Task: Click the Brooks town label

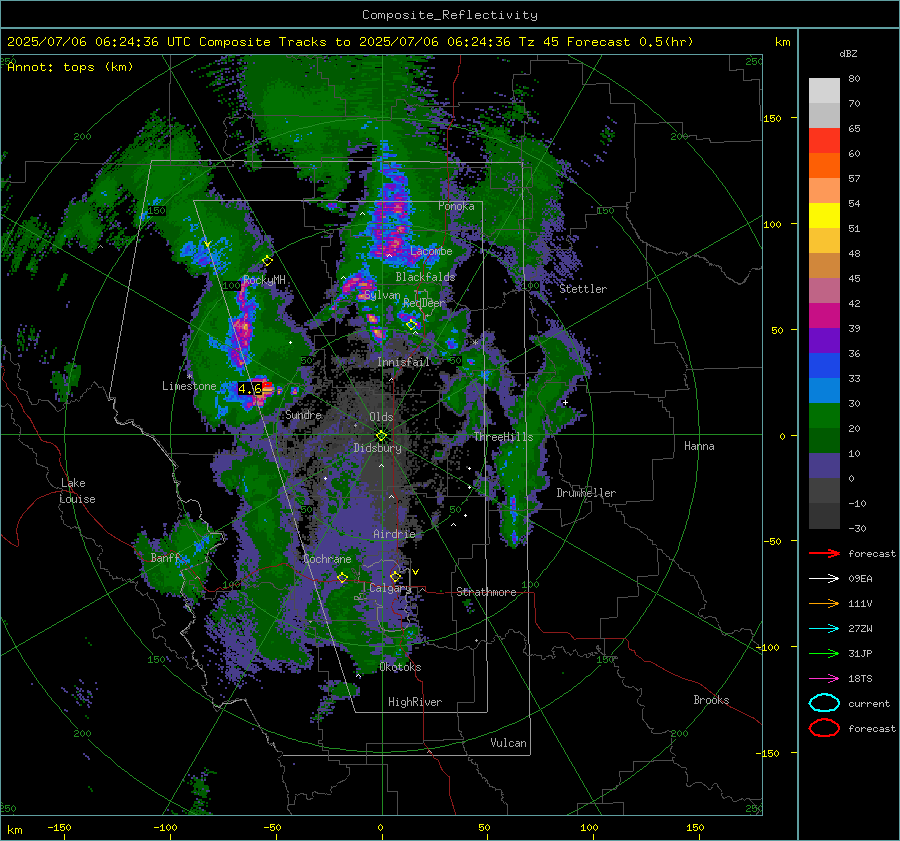Action: pyautogui.click(x=711, y=700)
